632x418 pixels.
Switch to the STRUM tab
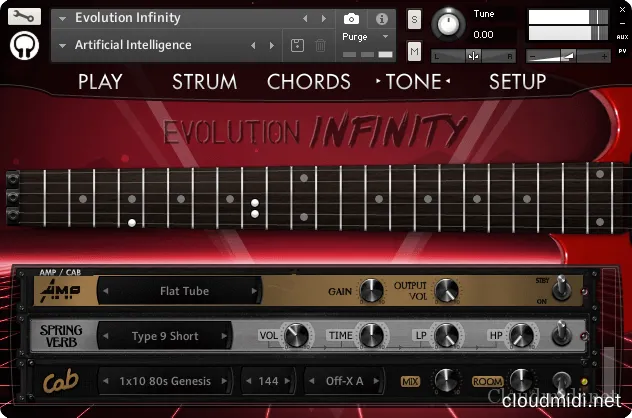pyautogui.click(x=204, y=82)
